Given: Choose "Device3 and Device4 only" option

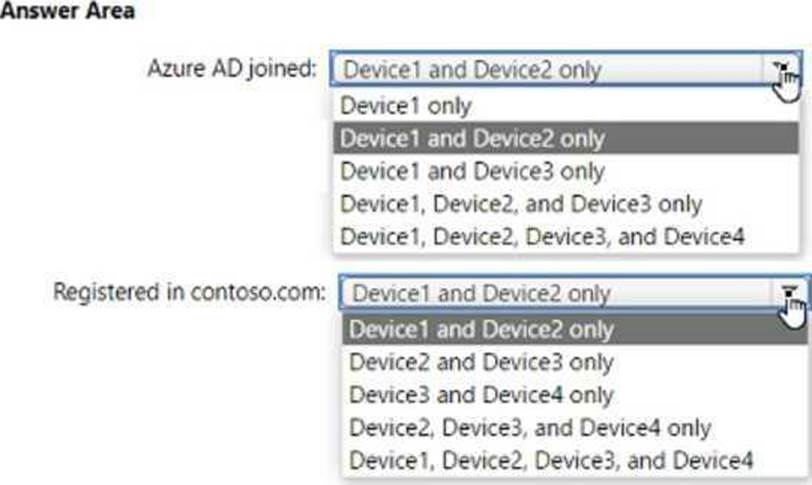Looking at the screenshot, I should point(481,395).
